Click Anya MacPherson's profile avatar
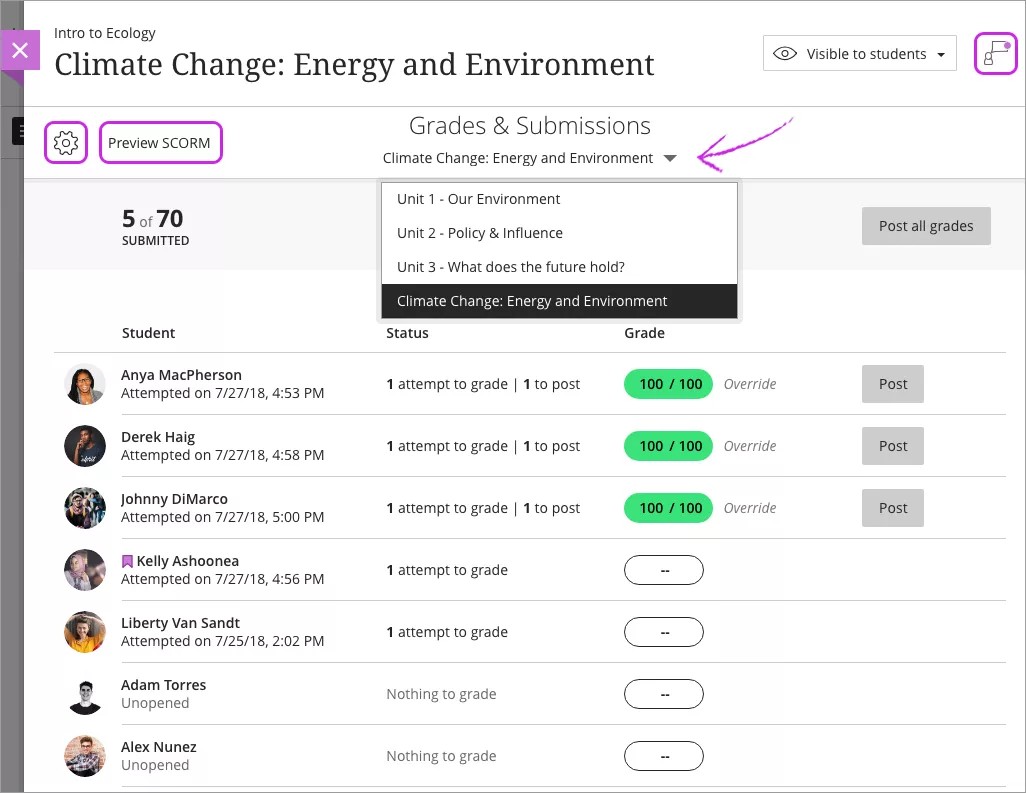Viewport: 1026px width, 793px height. click(x=85, y=384)
